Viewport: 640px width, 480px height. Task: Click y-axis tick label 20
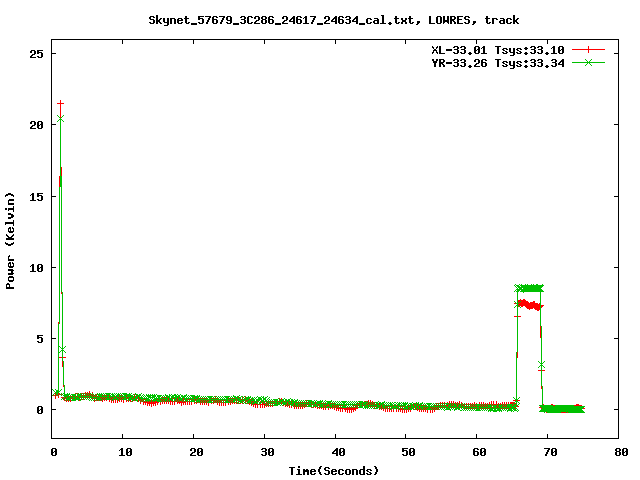point(36,125)
